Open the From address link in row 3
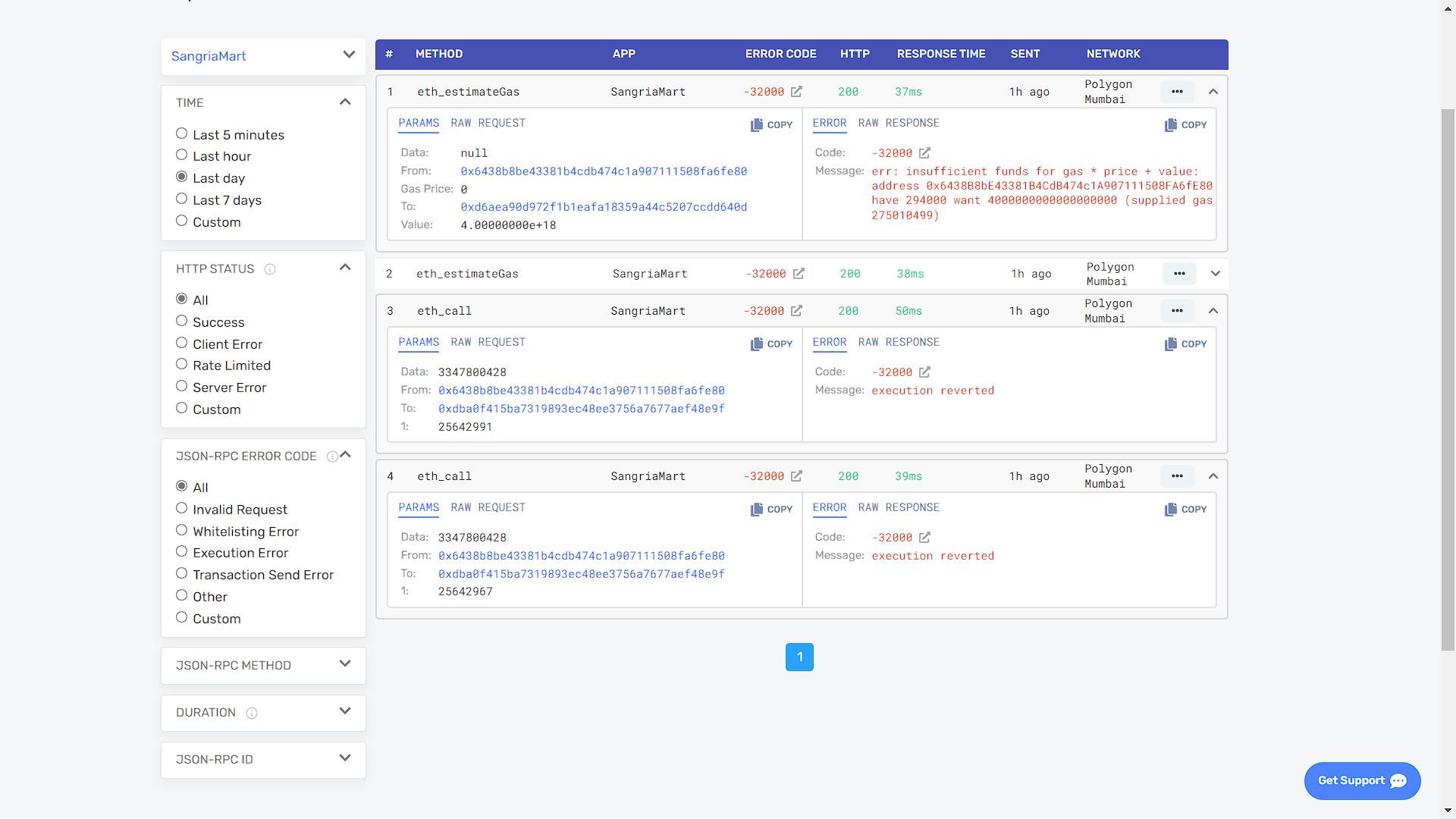This screenshot has height=819, width=1456. pos(581,390)
